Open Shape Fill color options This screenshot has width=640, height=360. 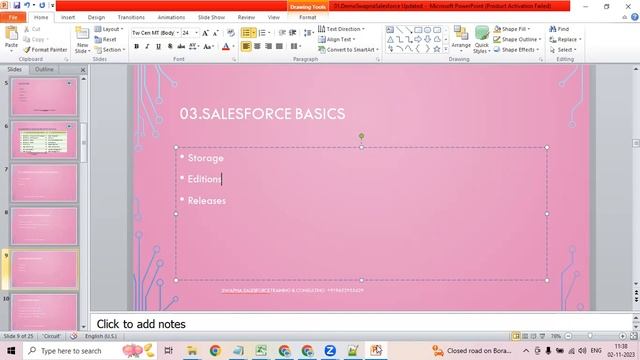[512, 29]
